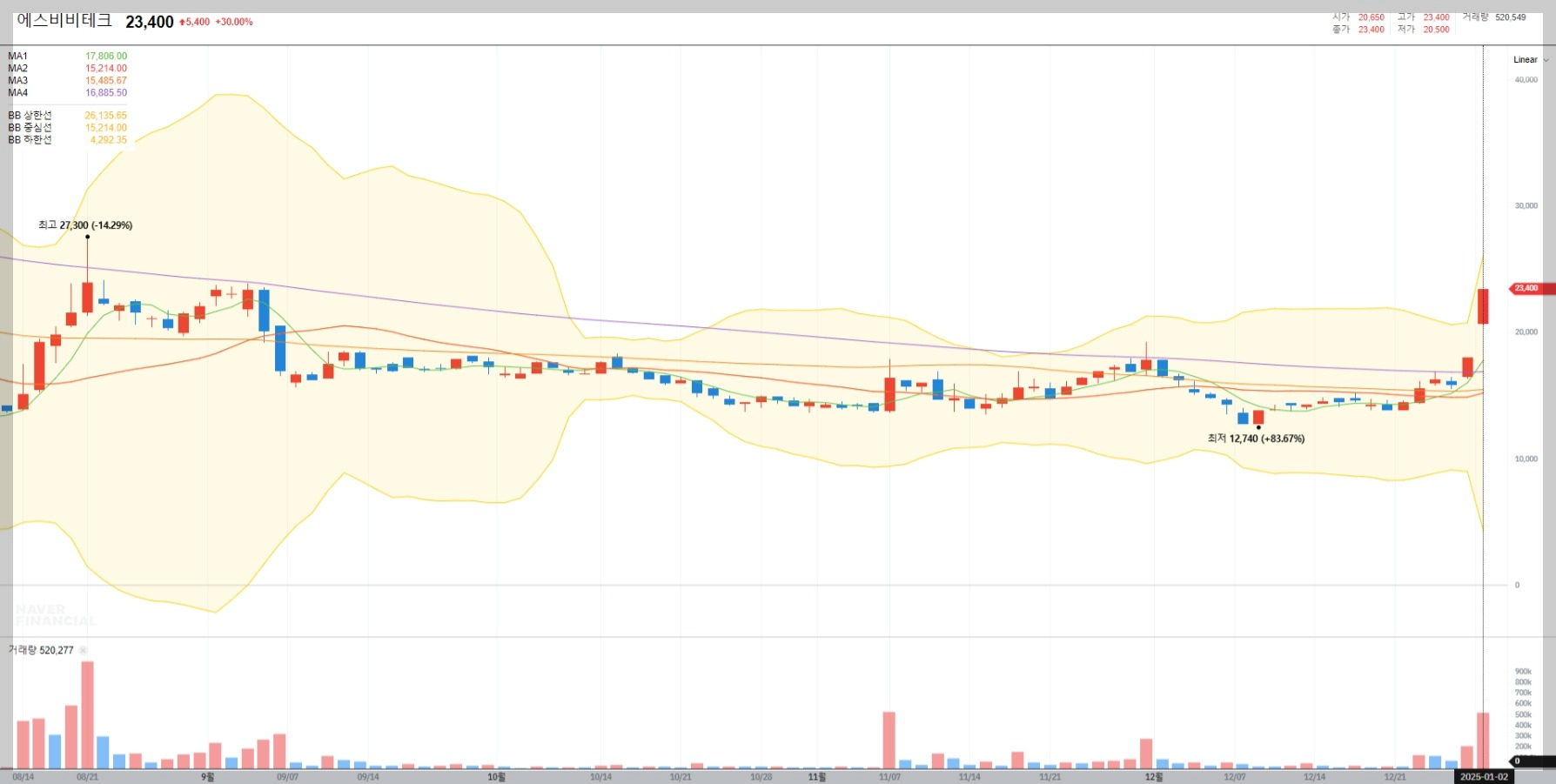
Task: Click the 에스비비테크 stock name
Action: 64,20
